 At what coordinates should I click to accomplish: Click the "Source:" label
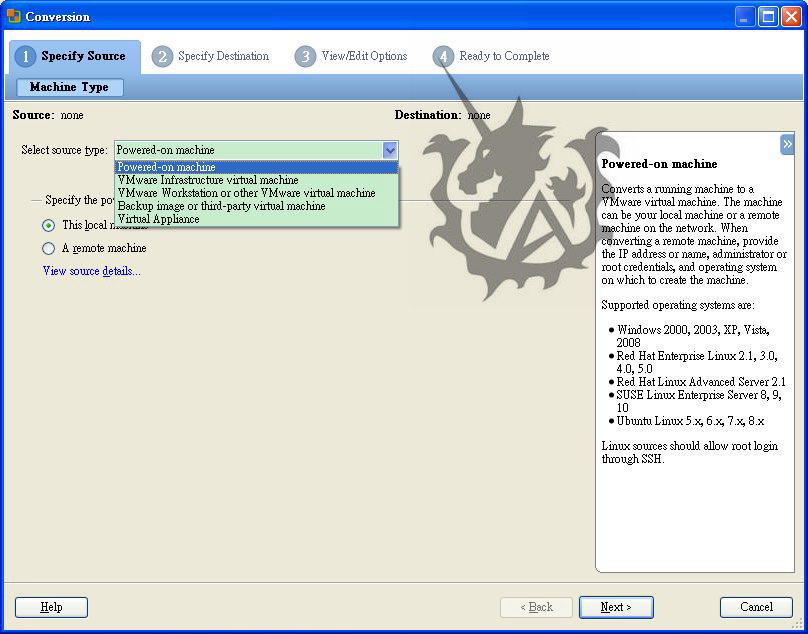33,115
